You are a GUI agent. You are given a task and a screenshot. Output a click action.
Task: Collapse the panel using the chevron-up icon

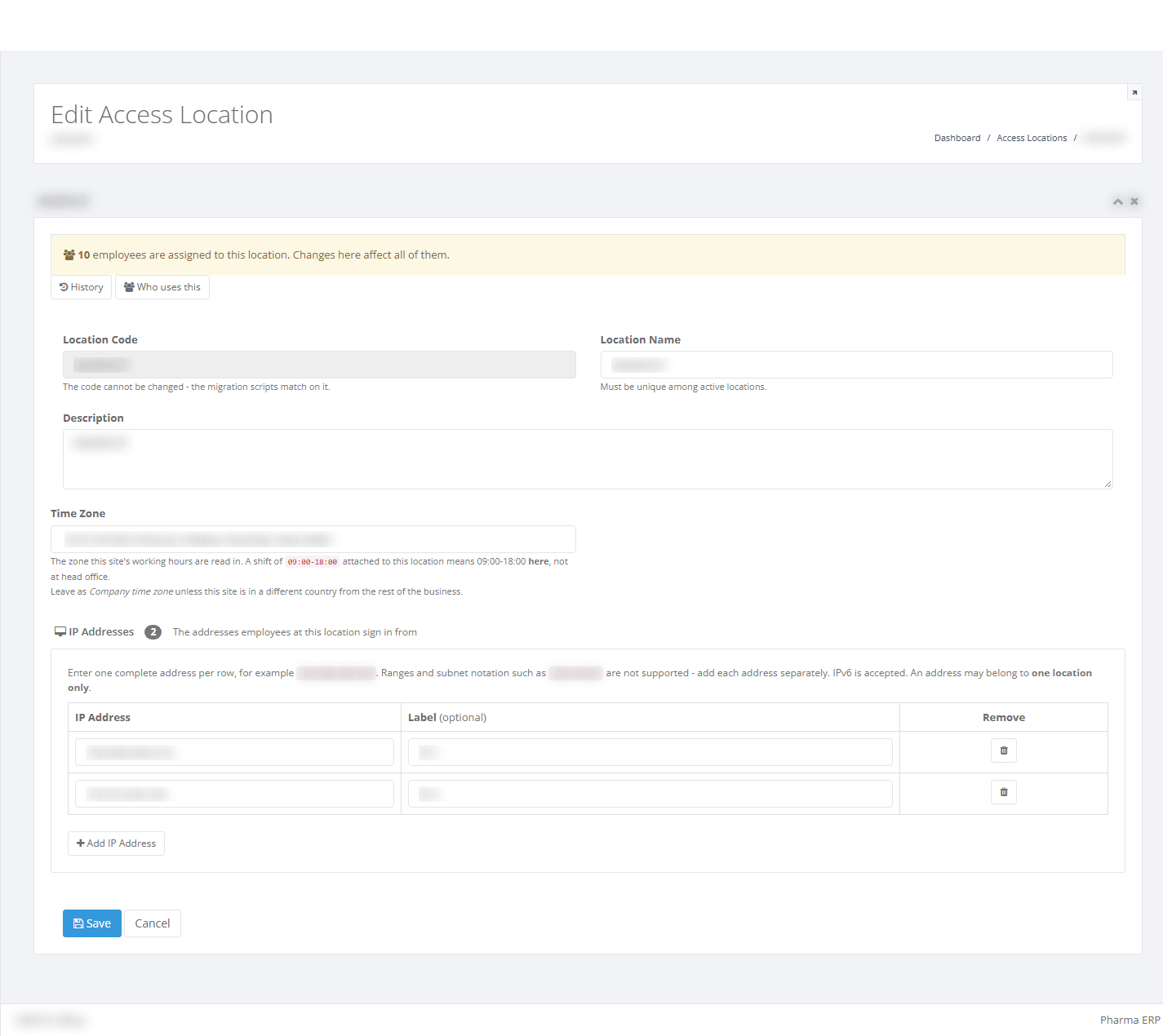pos(1118,201)
